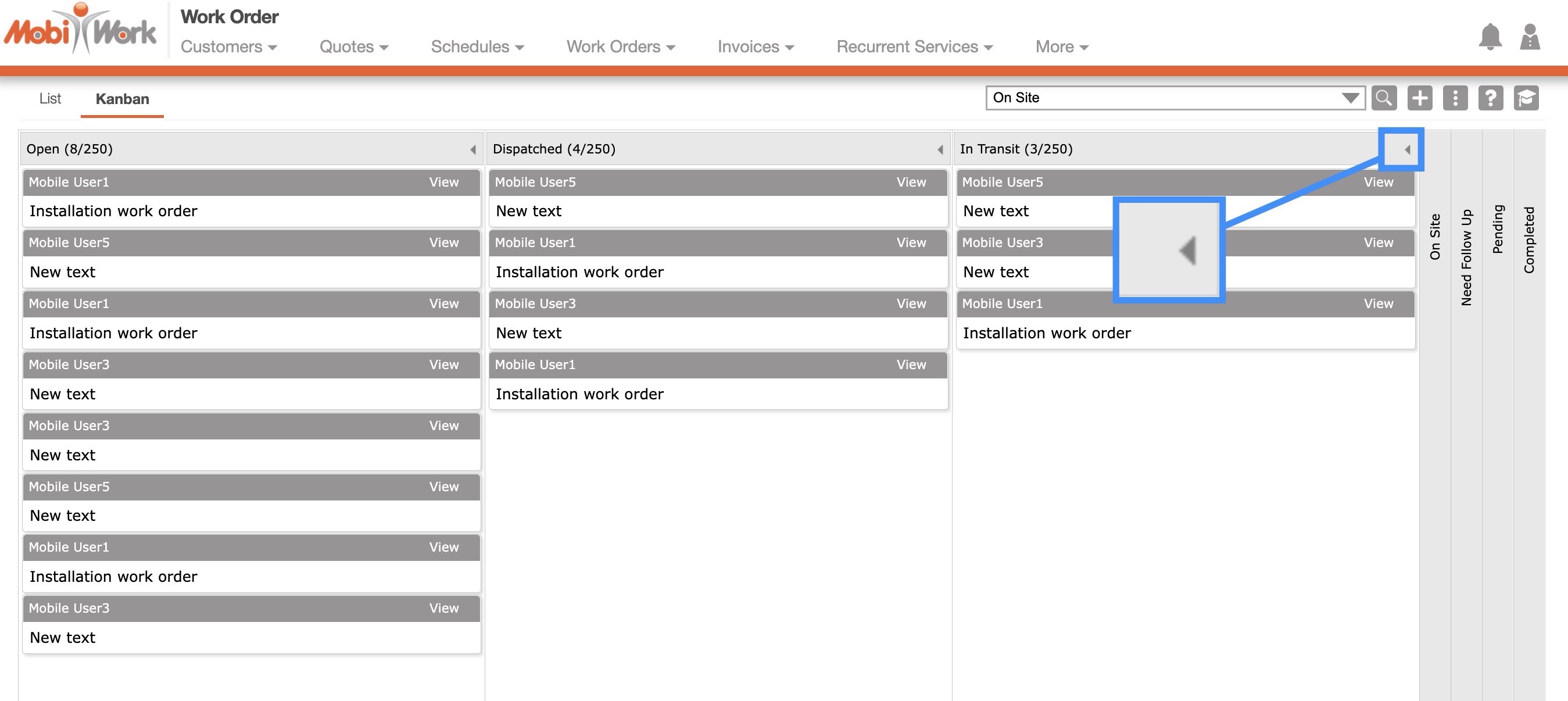Click View on first Open column card
This screenshot has width=1568, height=701.
443,182
